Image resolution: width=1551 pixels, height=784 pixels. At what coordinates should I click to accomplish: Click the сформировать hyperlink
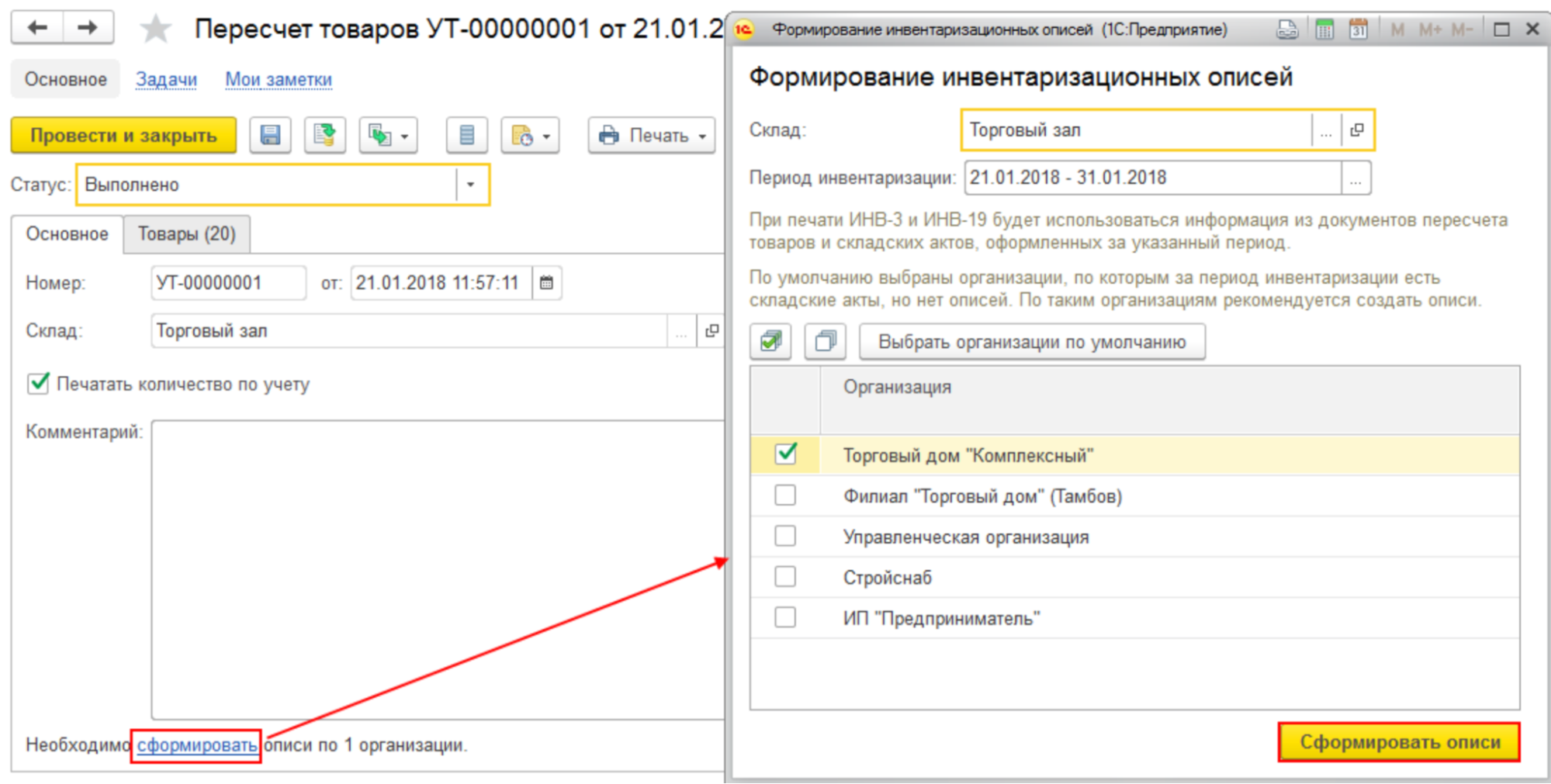click(x=195, y=744)
